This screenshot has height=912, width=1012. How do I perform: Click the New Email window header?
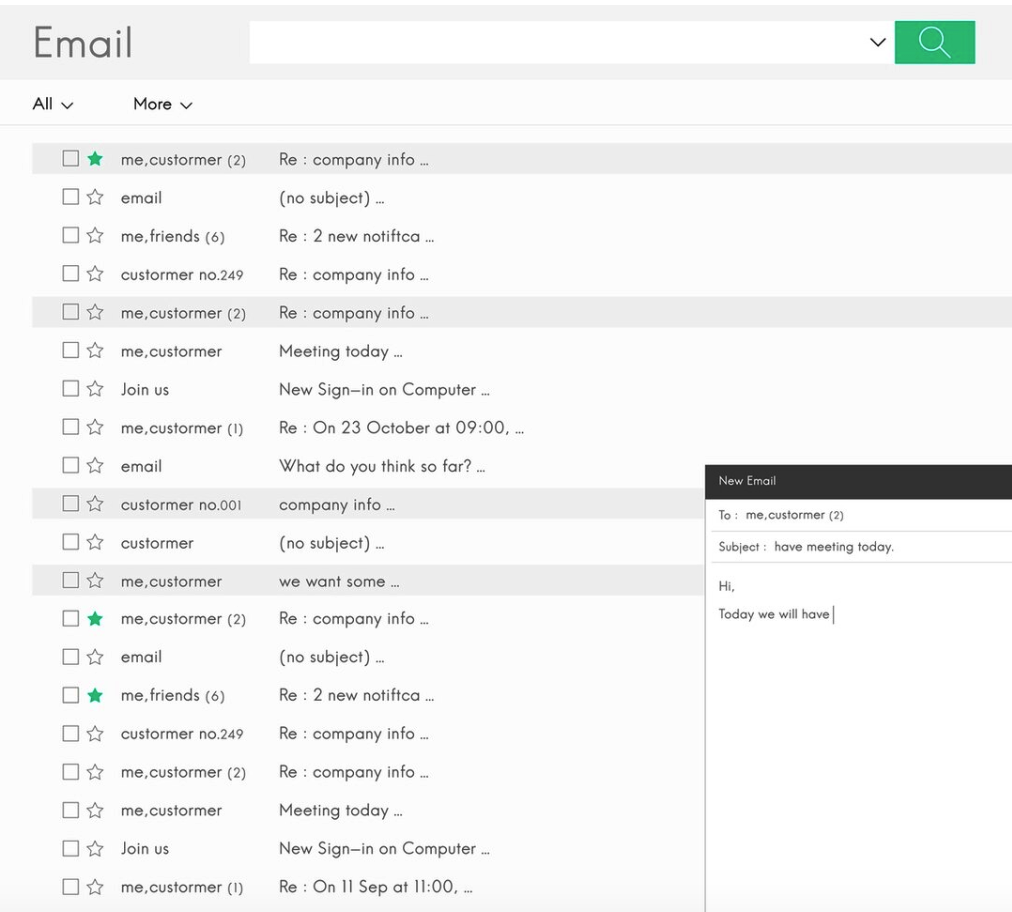858,481
